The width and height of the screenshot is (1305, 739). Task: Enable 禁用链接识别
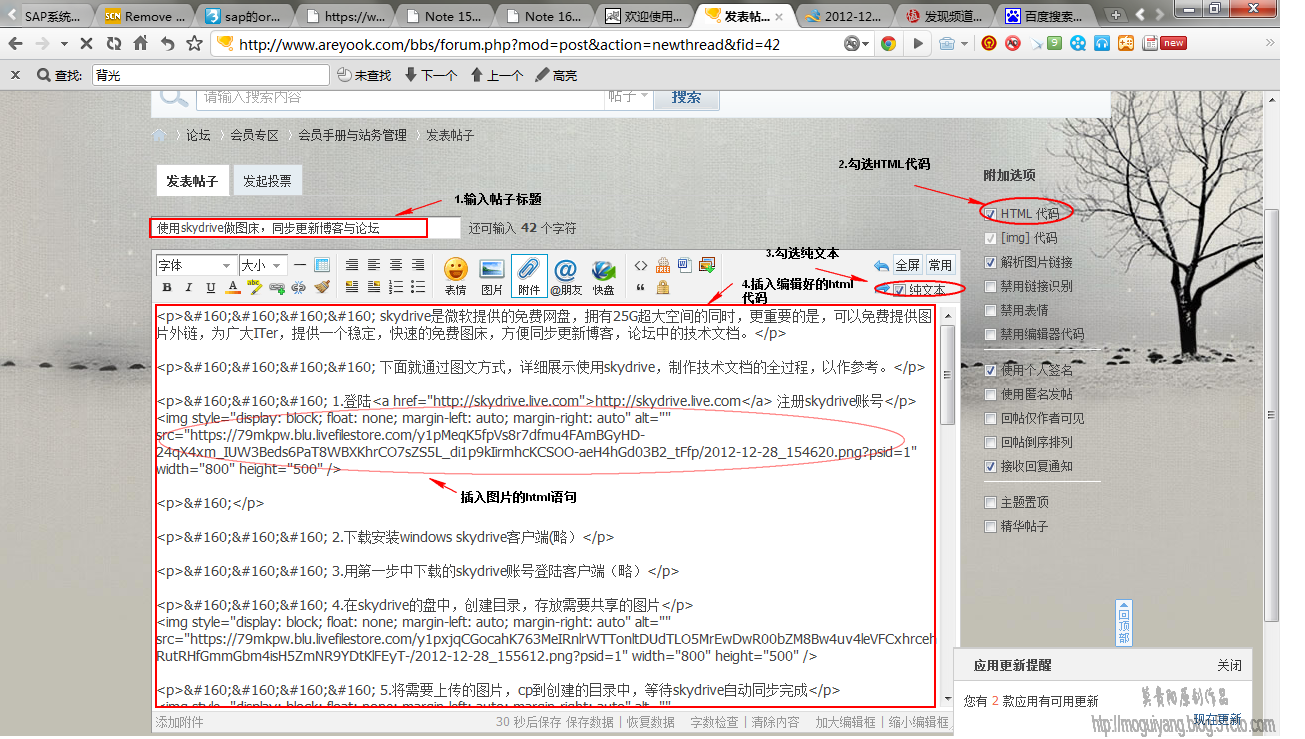(990, 286)
